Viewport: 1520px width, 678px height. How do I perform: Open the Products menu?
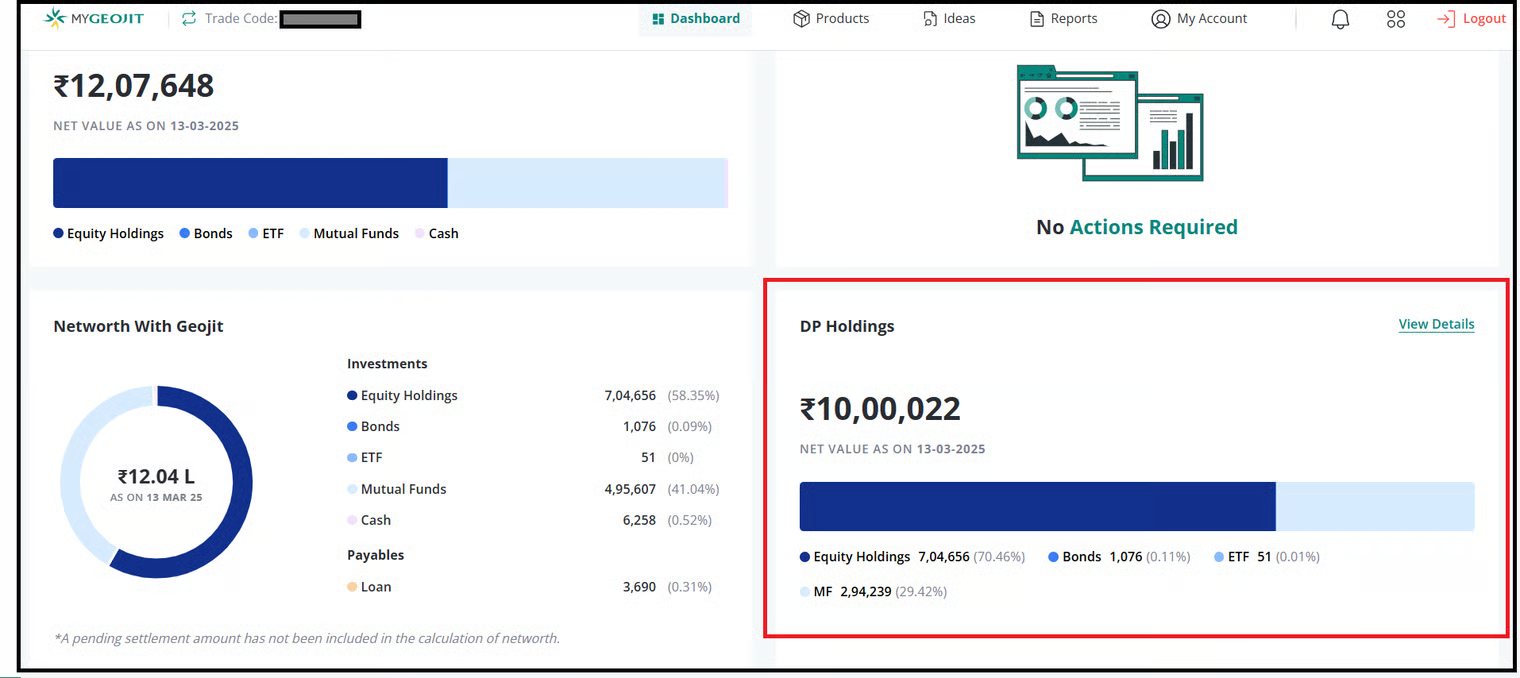pyautogui.click(x=842, y=19)
